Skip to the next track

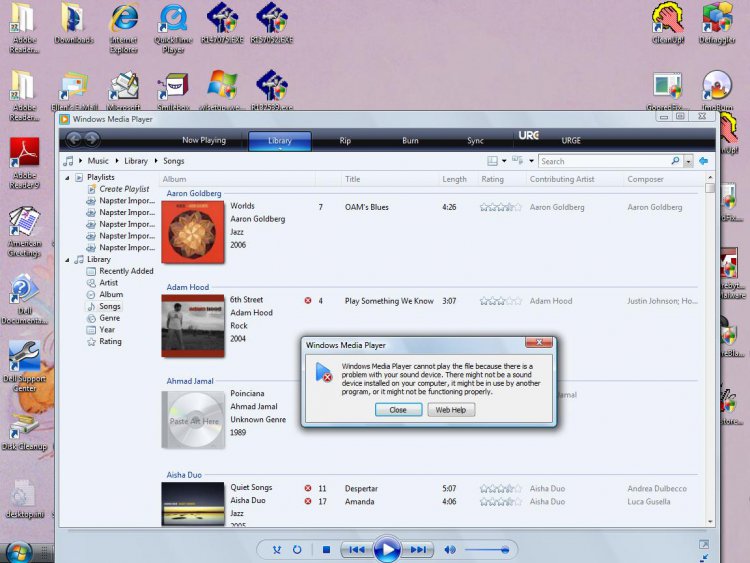(418, 550)
